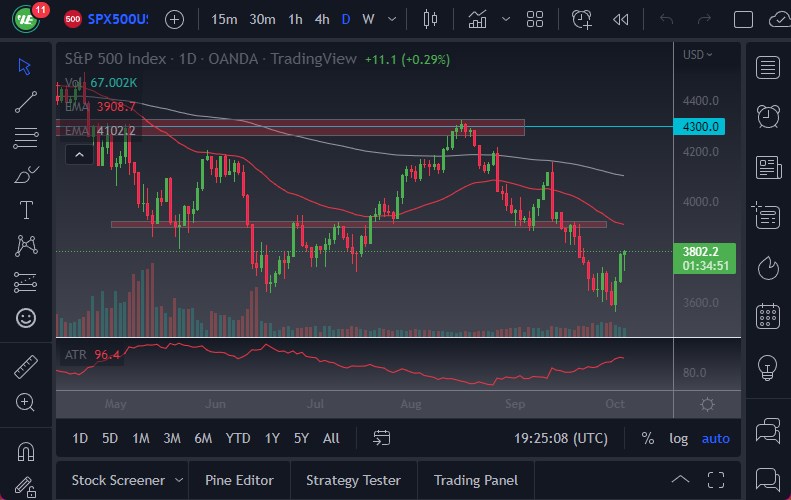
Task: Click the bar replay rewind icon
Action: [621, 19]
